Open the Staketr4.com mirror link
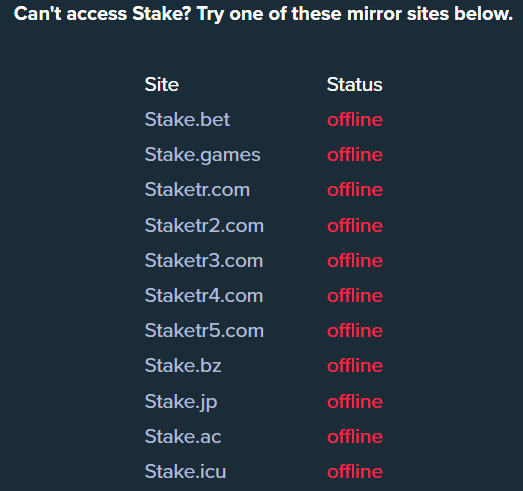This screenshot has height=491, width=523. 204,296
